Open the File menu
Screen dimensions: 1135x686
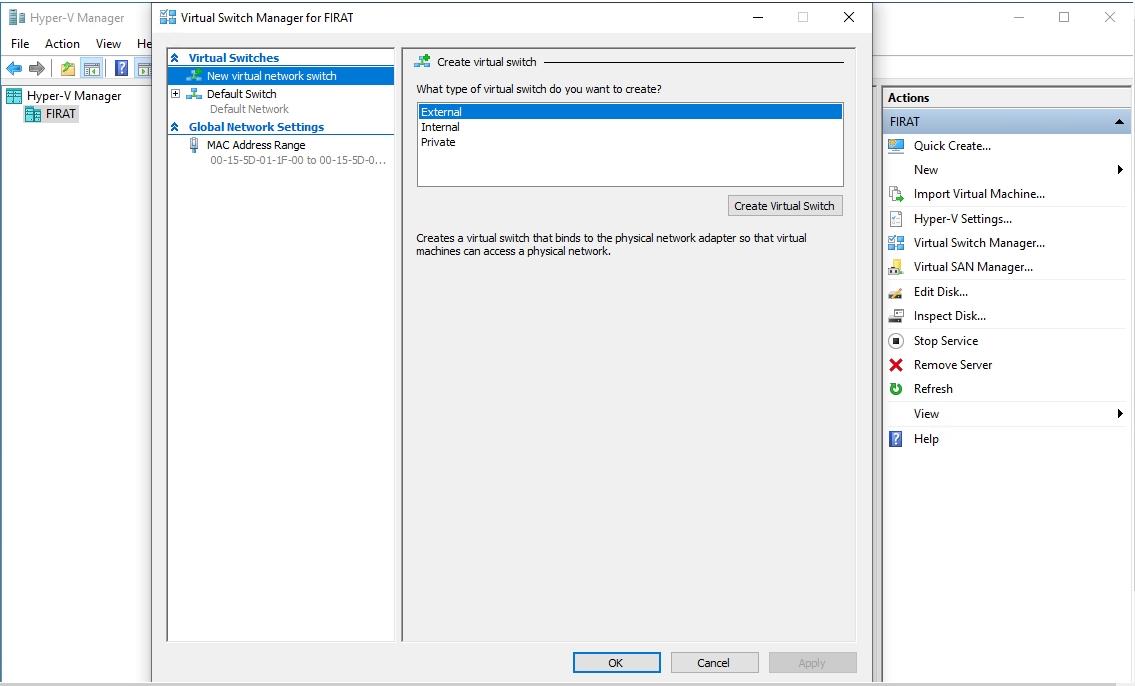20,43
